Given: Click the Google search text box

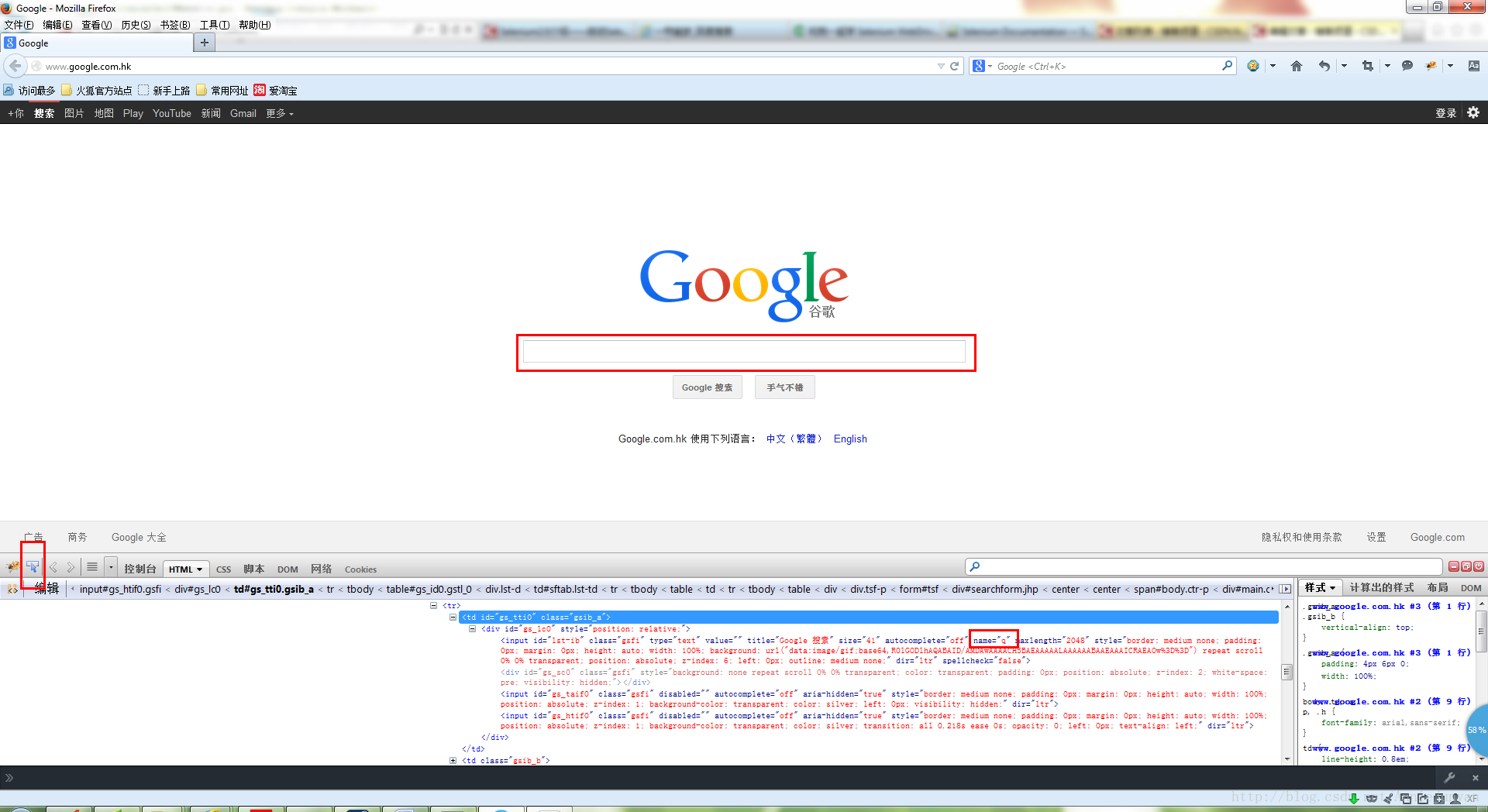Looking at the screenshot, I should pos(744,352).
